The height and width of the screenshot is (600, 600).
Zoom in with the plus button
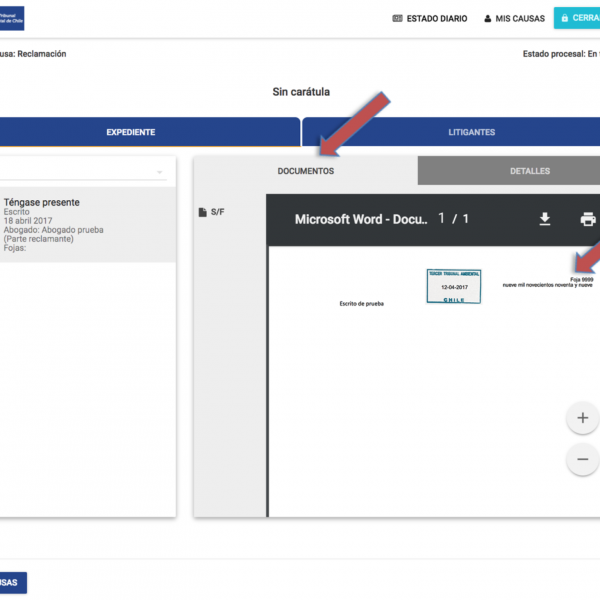pyautogui.click(x=582, y=418)
